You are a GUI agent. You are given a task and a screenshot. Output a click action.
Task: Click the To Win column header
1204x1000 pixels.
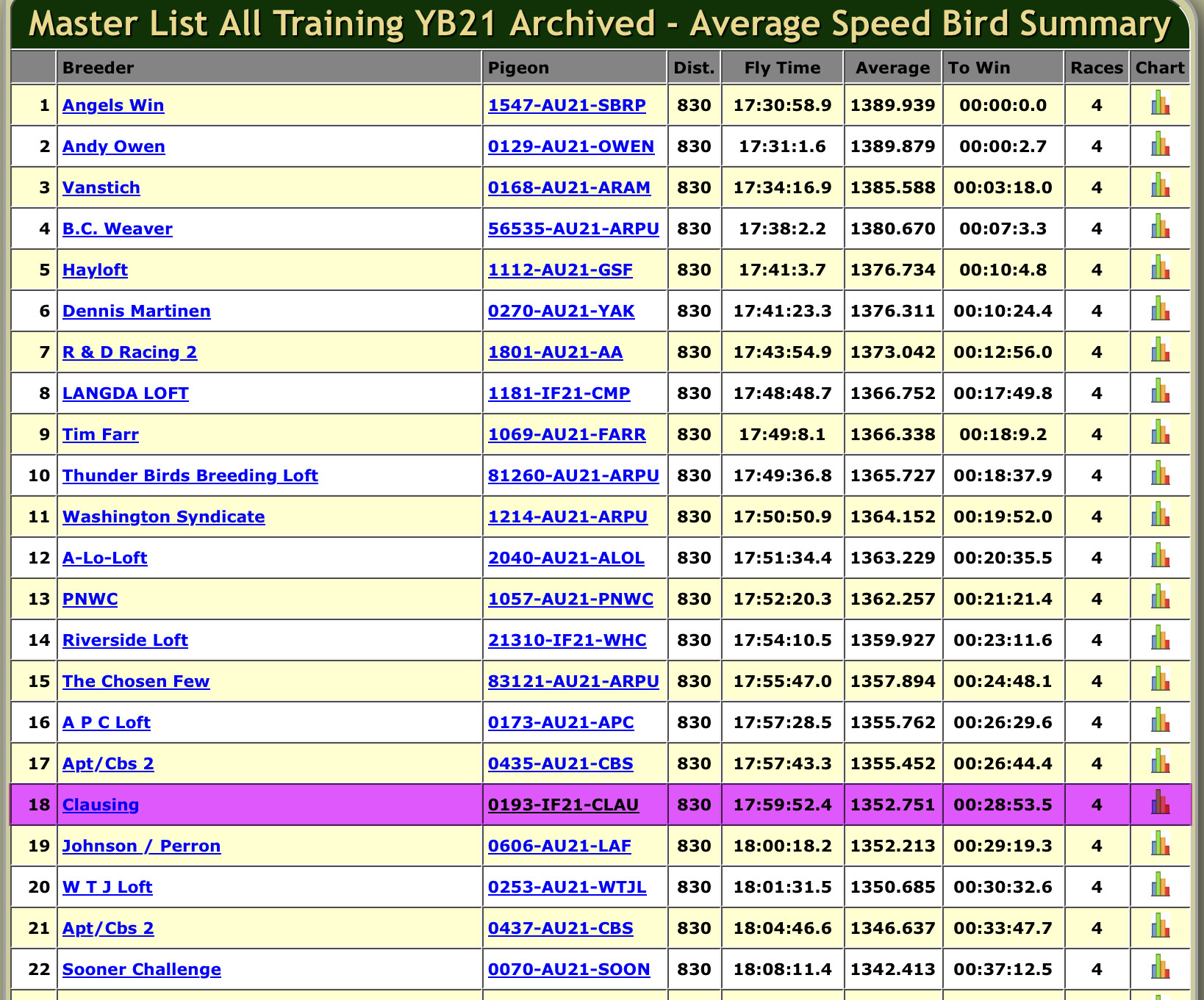pyautogui.click(x=978, y=68)
